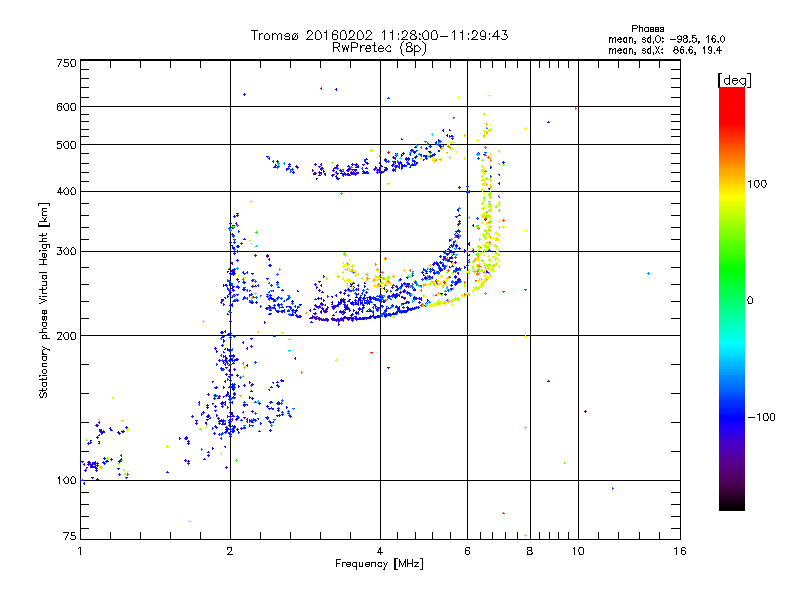Click the x-axis tick label '16'

coord(680,551)
